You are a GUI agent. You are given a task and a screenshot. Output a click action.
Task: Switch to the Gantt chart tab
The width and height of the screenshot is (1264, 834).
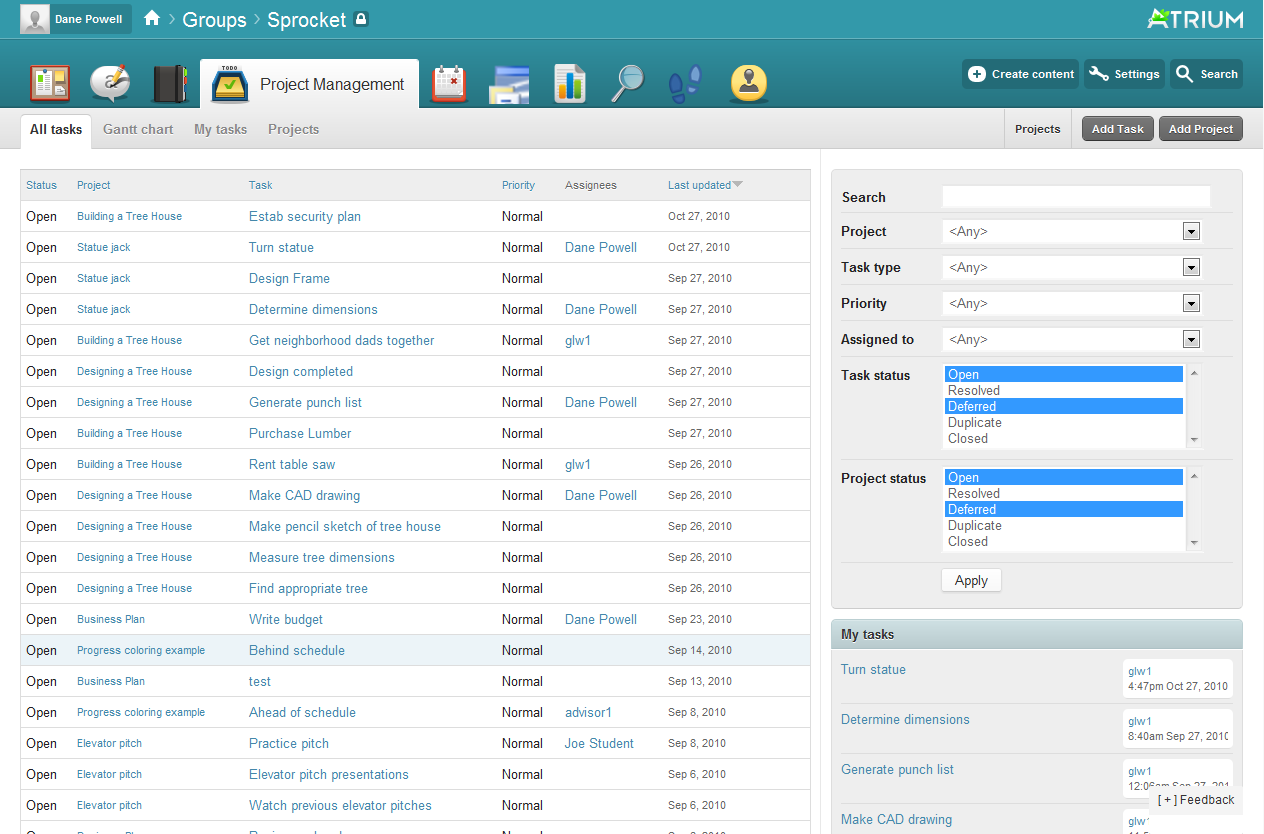[x=138, y=130]
